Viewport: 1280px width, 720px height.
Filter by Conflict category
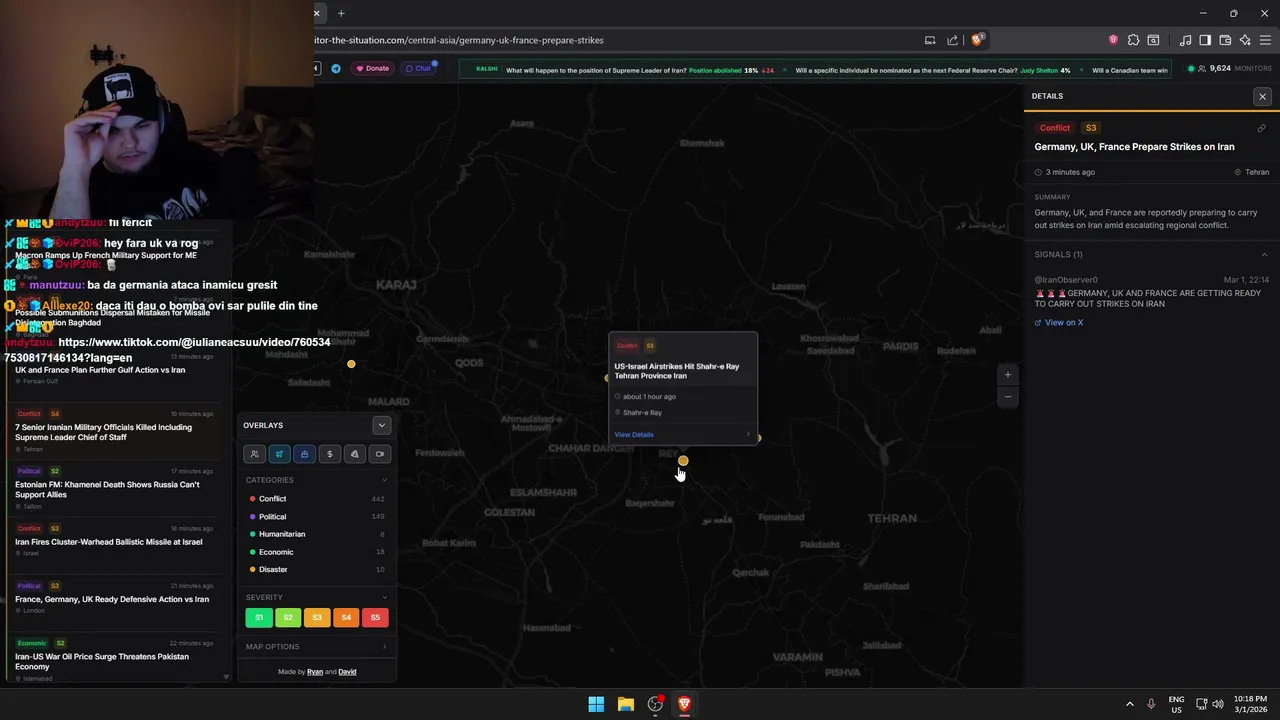[316, 499]
